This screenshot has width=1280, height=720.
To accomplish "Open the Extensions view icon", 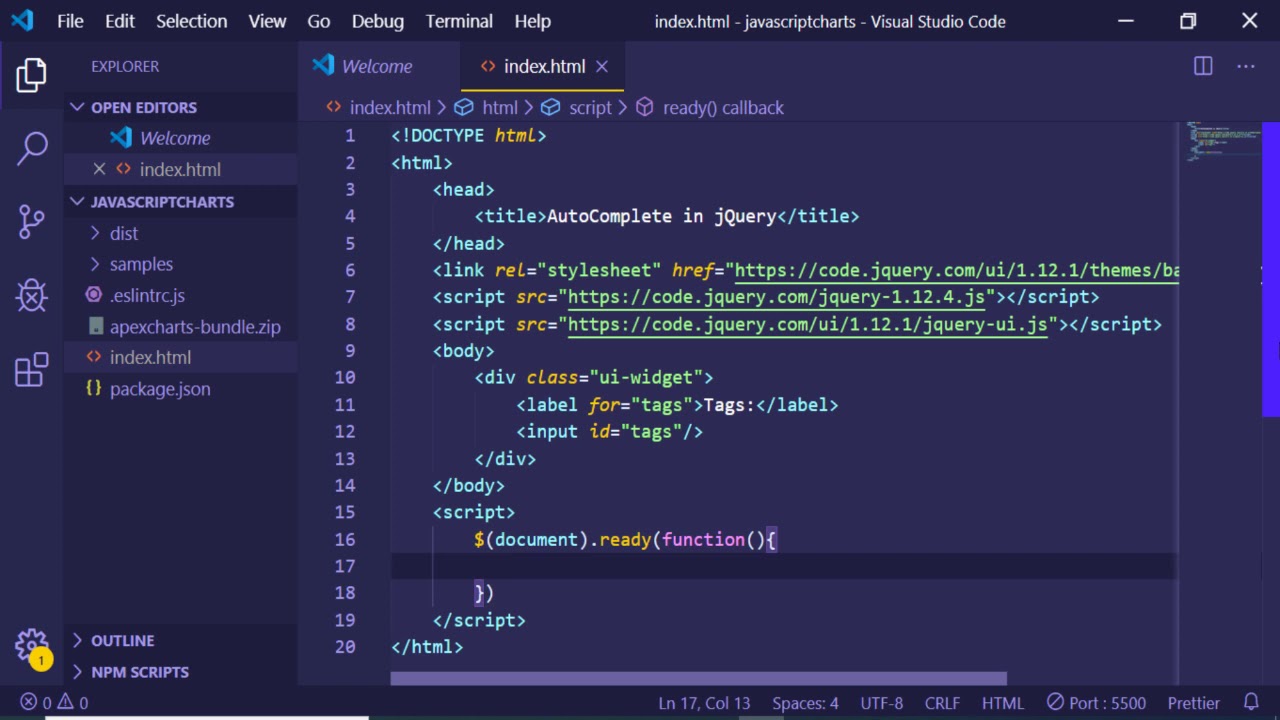I will pos(32,369).
